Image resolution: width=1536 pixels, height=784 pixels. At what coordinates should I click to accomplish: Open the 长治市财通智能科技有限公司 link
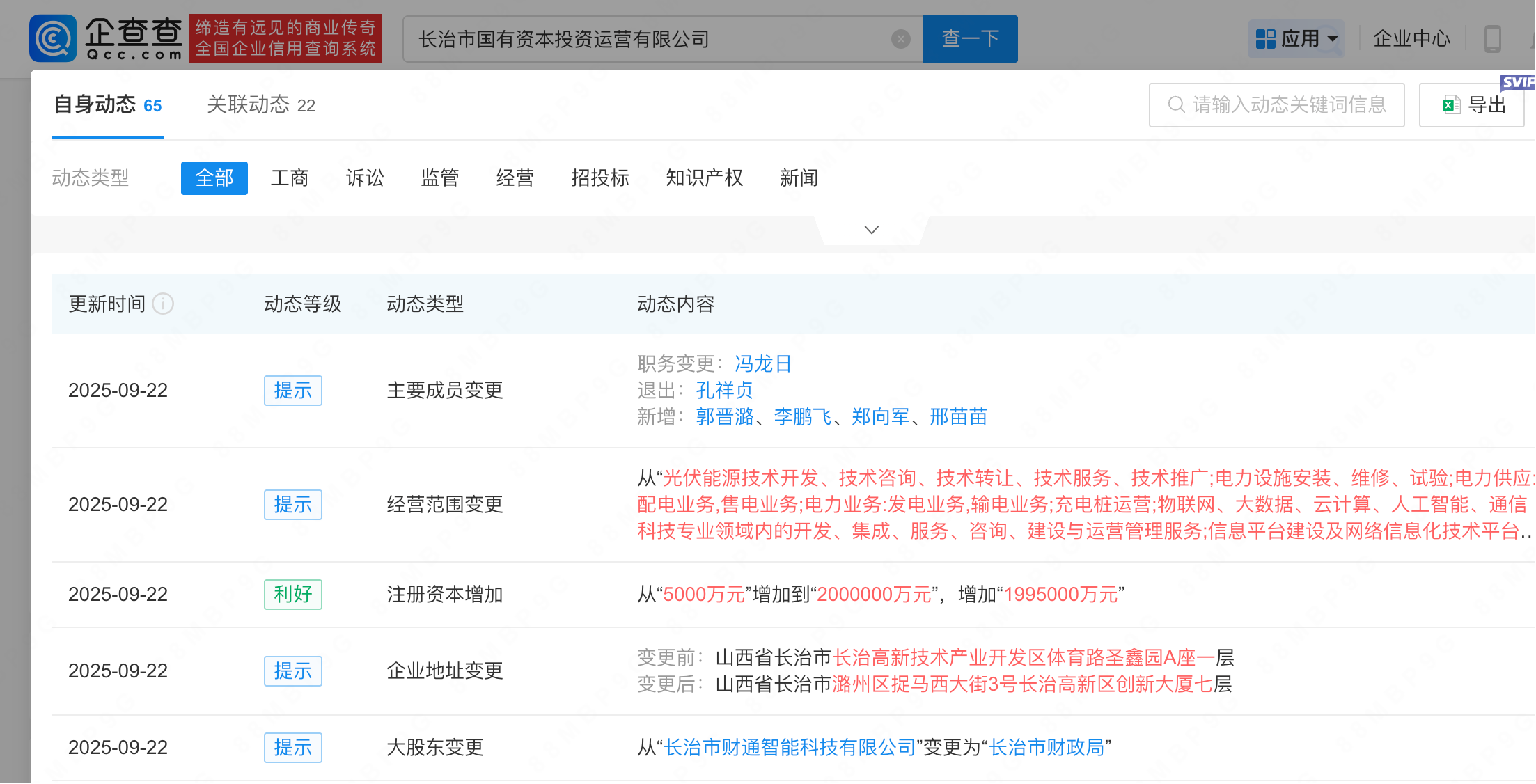(x=790, y=747)
